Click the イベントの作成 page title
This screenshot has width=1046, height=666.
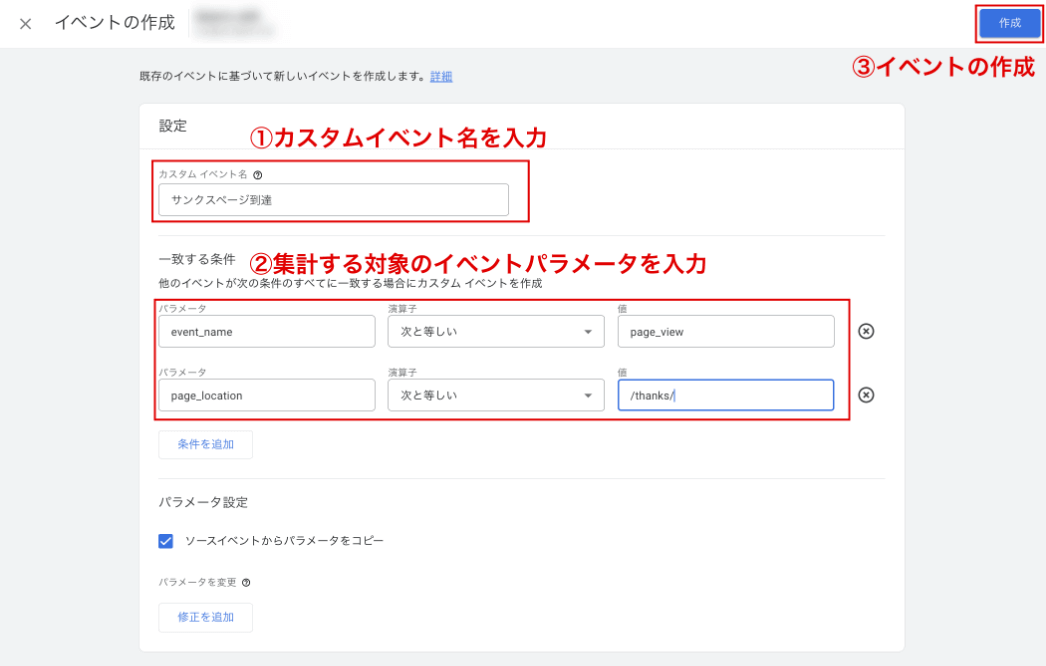coord(114,23)
